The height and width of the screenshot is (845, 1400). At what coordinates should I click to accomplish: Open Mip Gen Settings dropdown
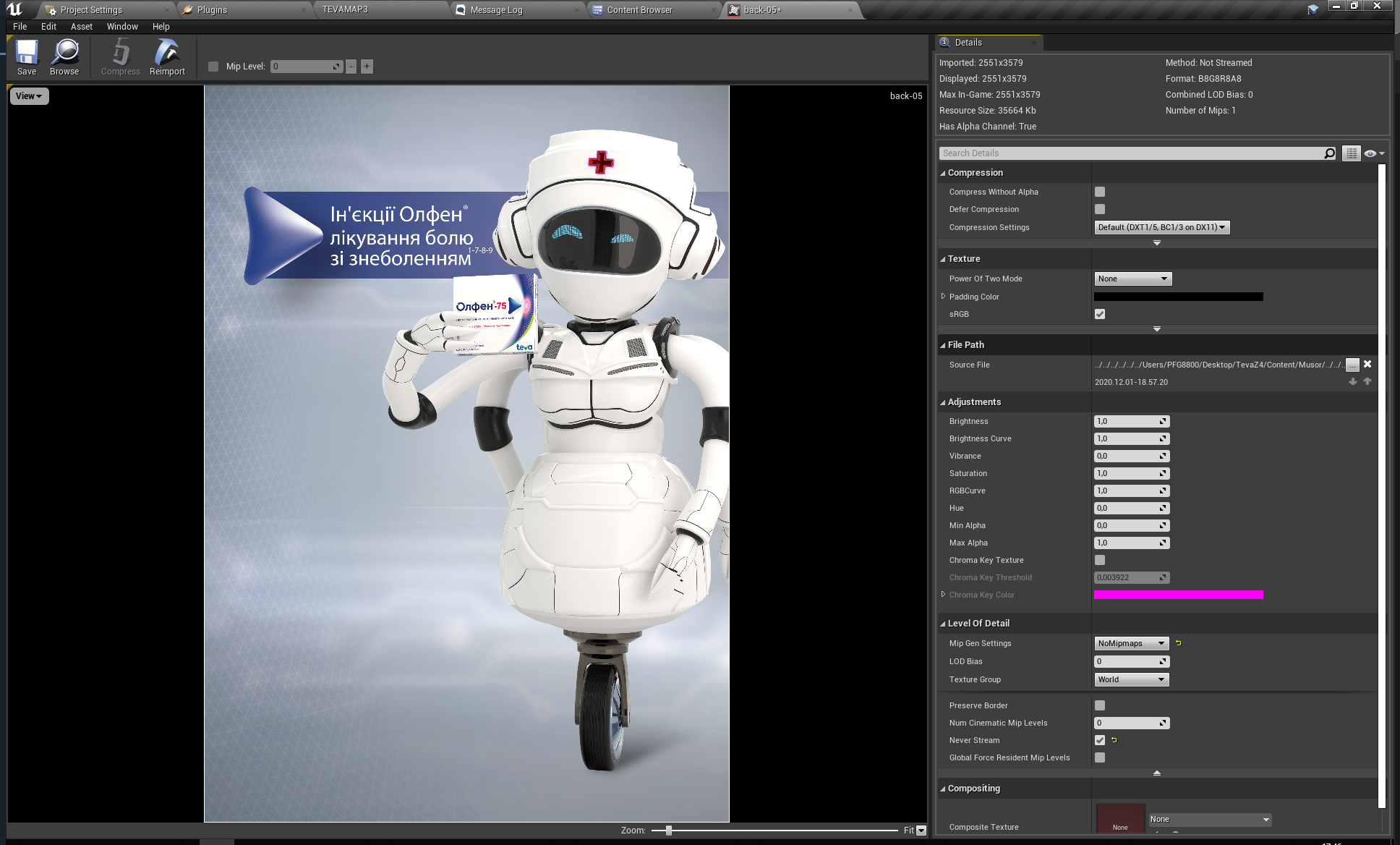click(x=1132, y=643)
